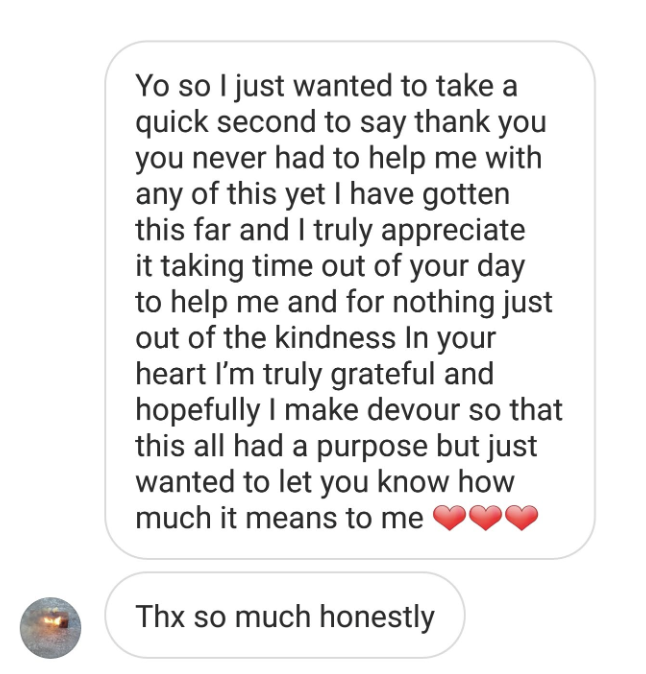Click the word 'purpose' in the message
Screen dimensions: 646x674
click(372, 447)
